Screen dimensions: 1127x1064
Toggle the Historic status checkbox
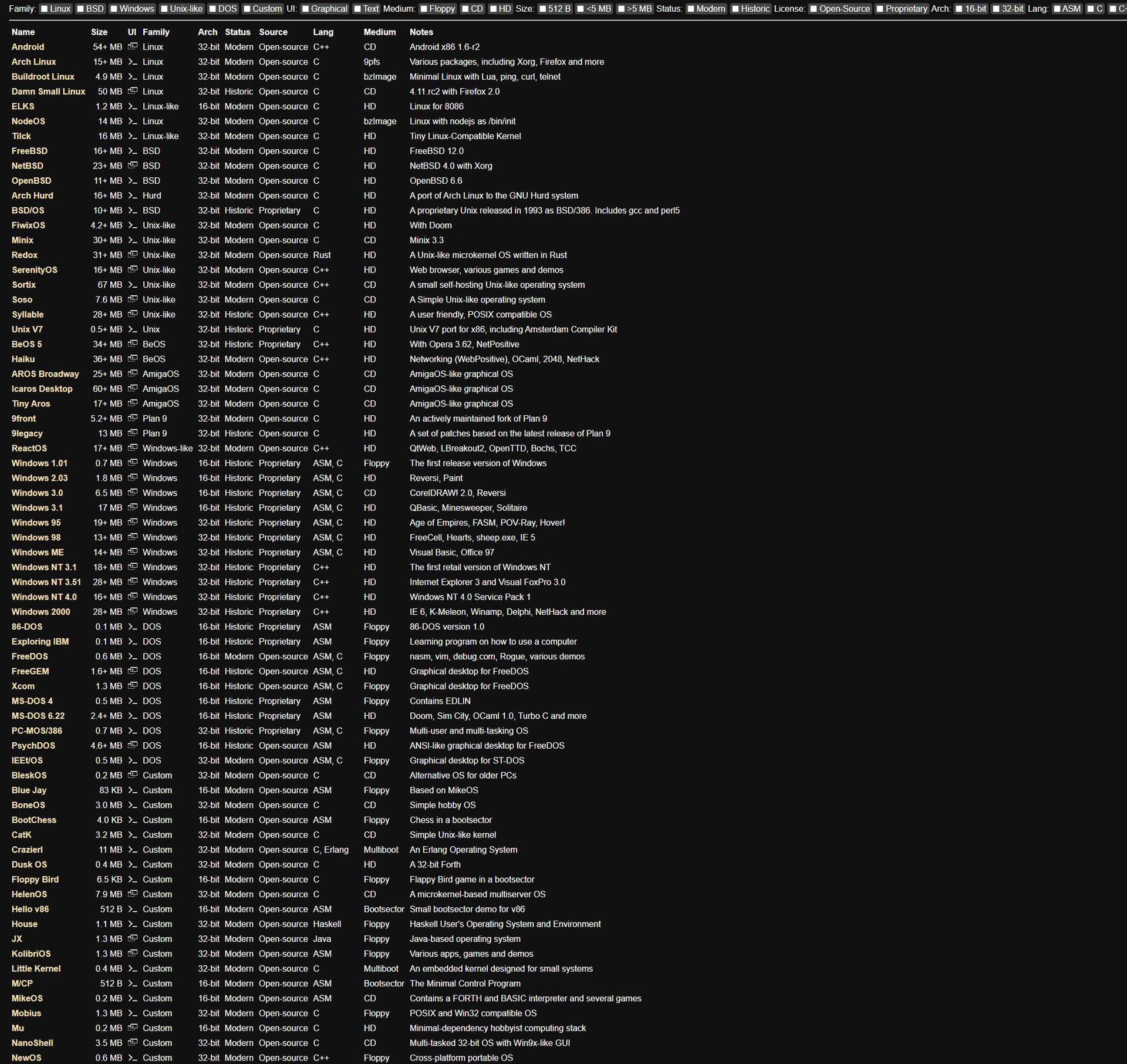pyautogui.click(x=735, y=9)
